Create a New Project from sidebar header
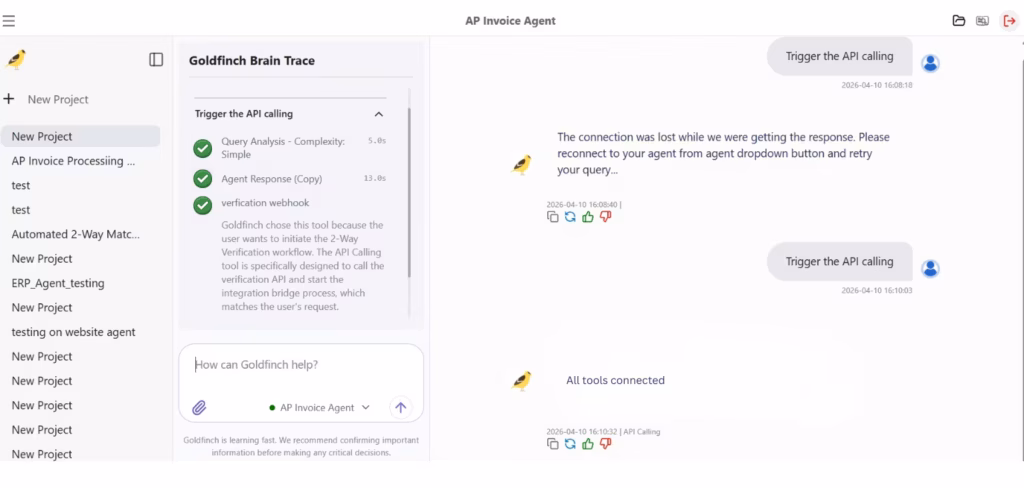Image resolution: width=1024 pixels, height=488 pixels. pyautogui.click(x=57, y=99)
